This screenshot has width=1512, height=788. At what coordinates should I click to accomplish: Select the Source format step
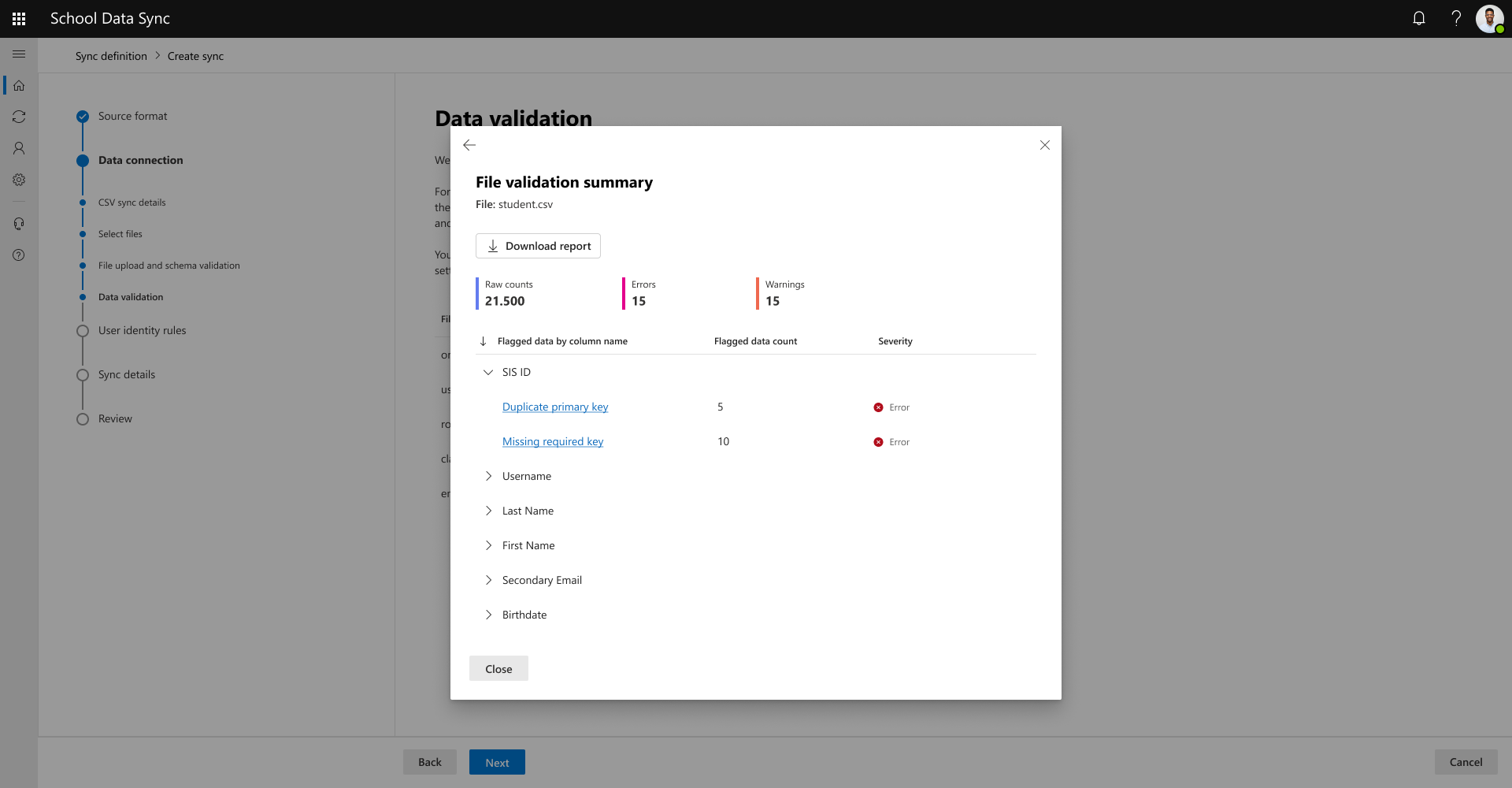click(132, 116)
